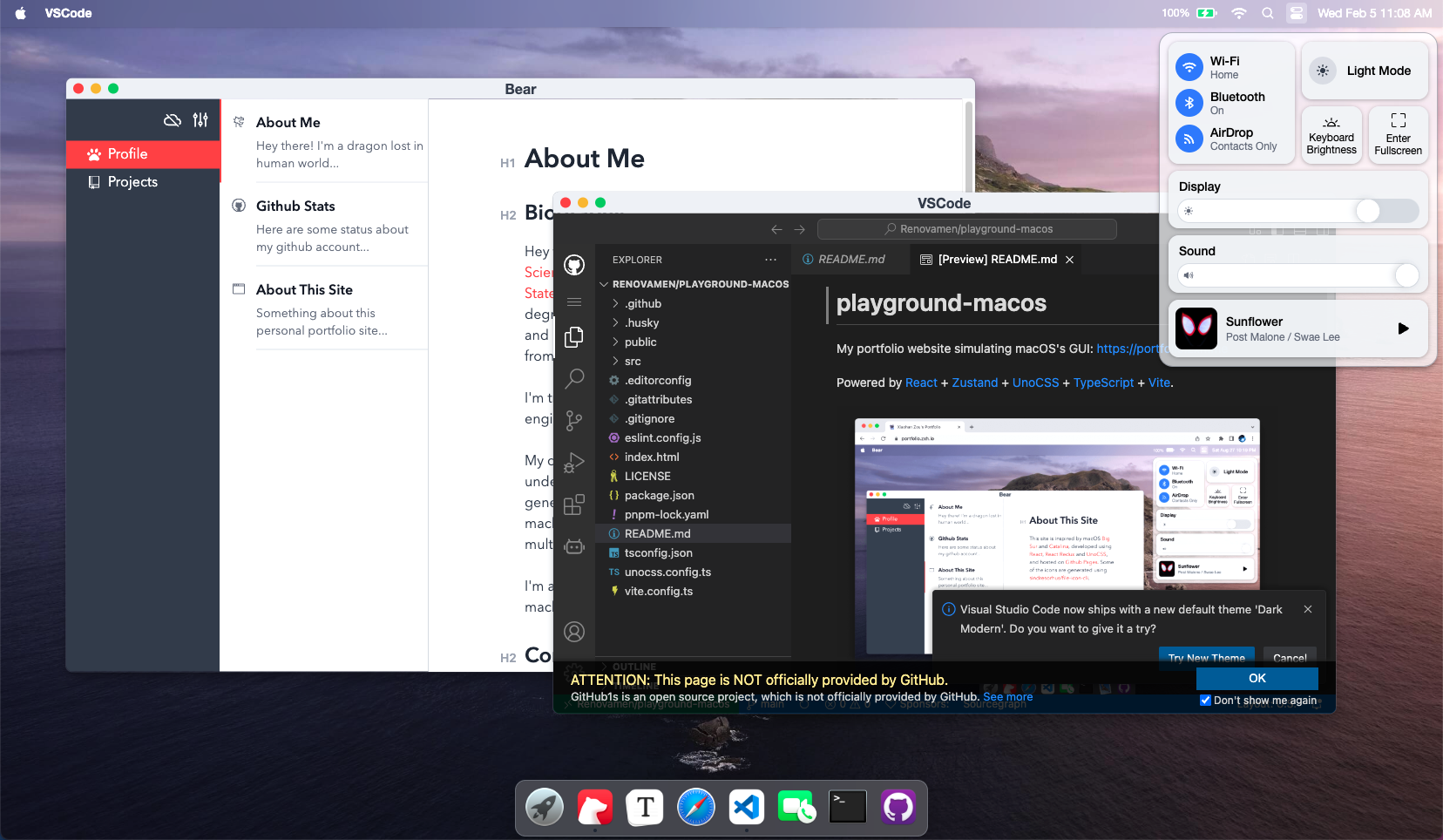
Task: Open Accounts icon in VSCode
Action: [x=574, y=632]
